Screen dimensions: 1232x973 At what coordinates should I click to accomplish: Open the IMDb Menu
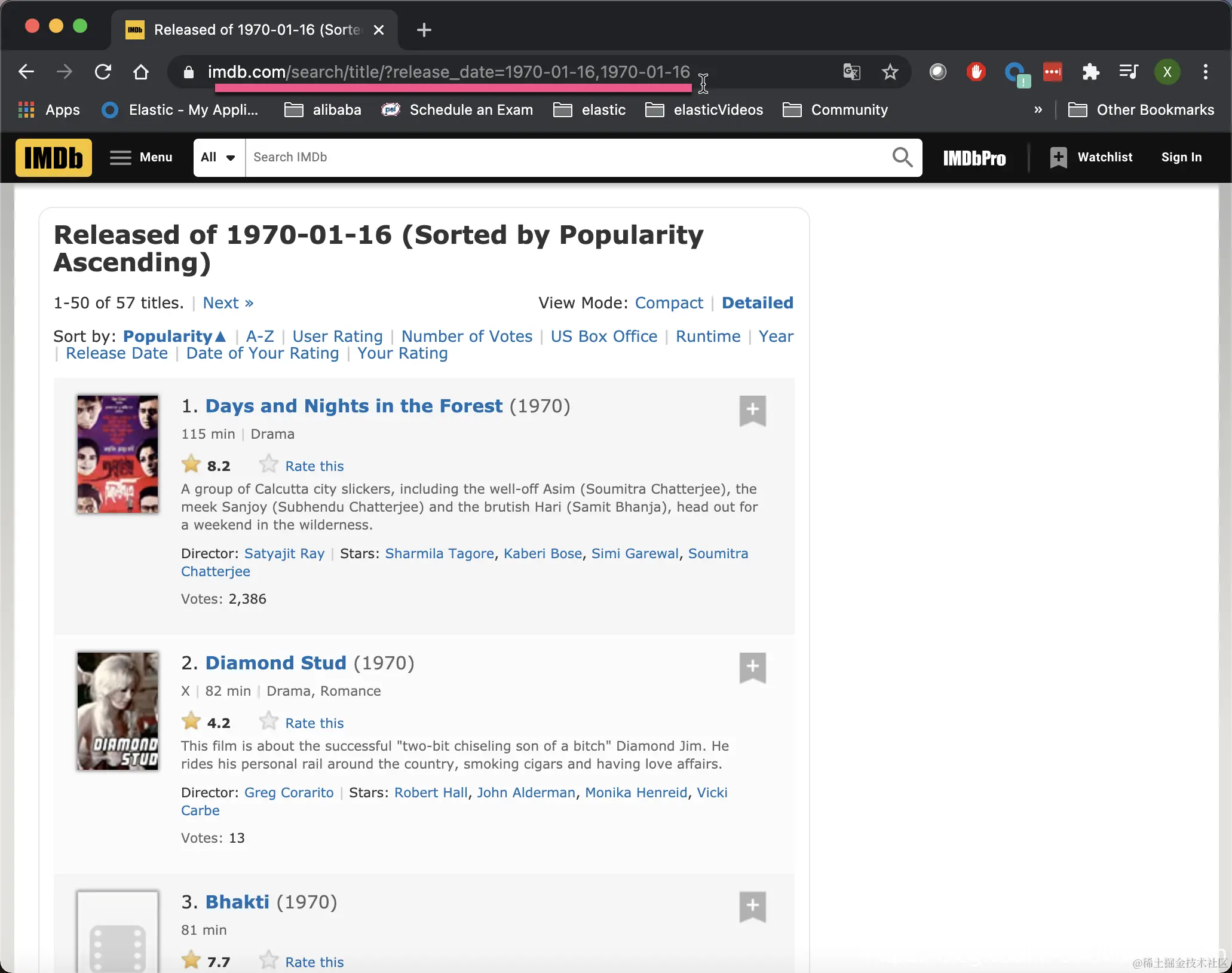[x=142, y=158]
